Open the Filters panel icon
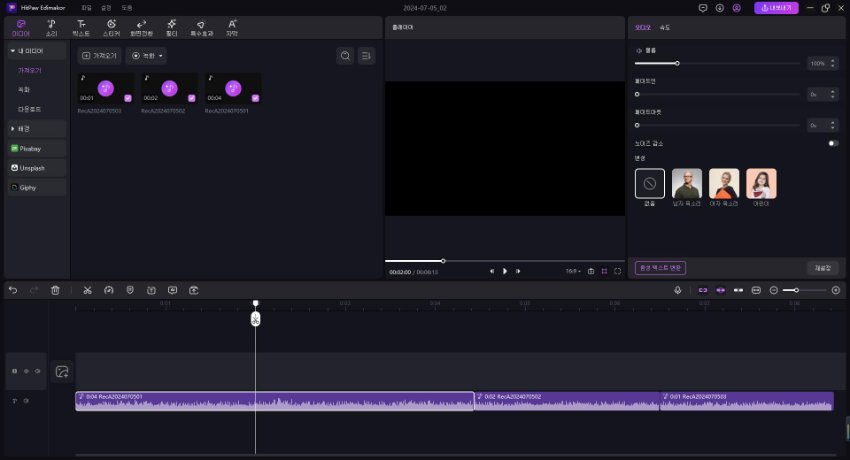This screenshot has width=850, height=460. [171, 27]
